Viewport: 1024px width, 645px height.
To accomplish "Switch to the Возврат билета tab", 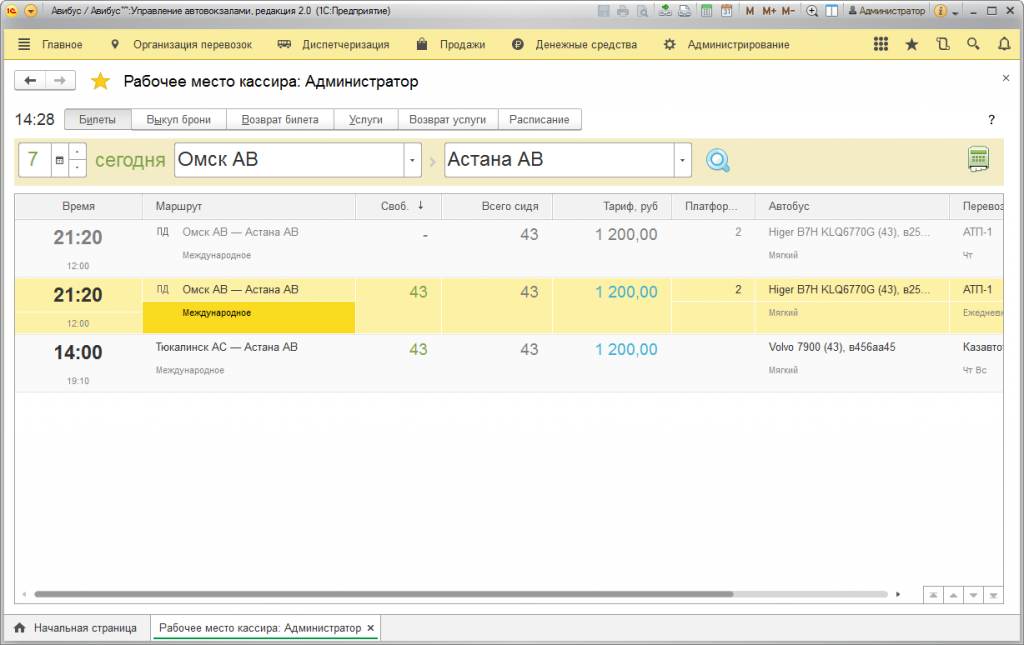I will [280, 119].
